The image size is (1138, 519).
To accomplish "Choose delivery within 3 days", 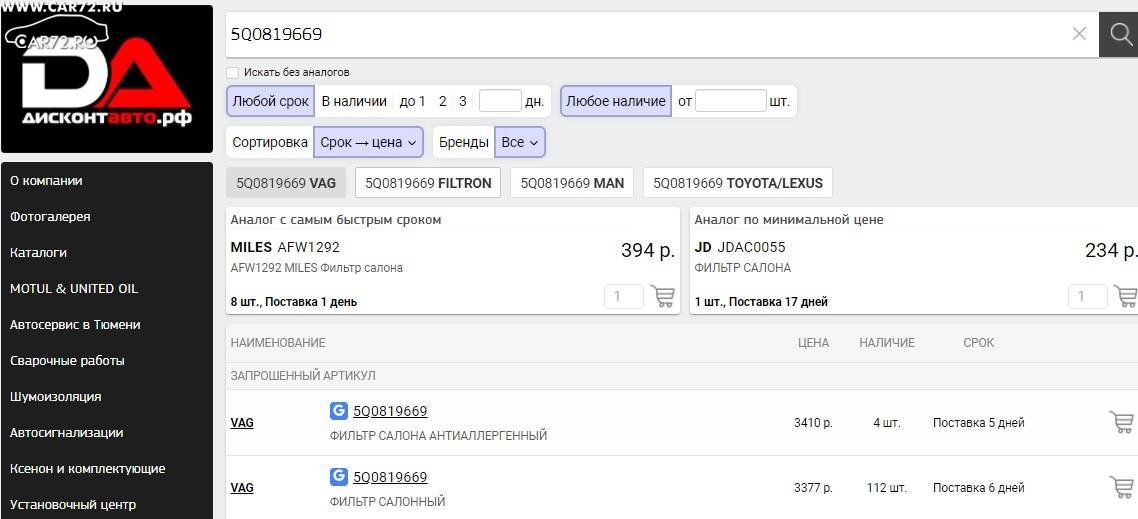I will tap(462, 101).
